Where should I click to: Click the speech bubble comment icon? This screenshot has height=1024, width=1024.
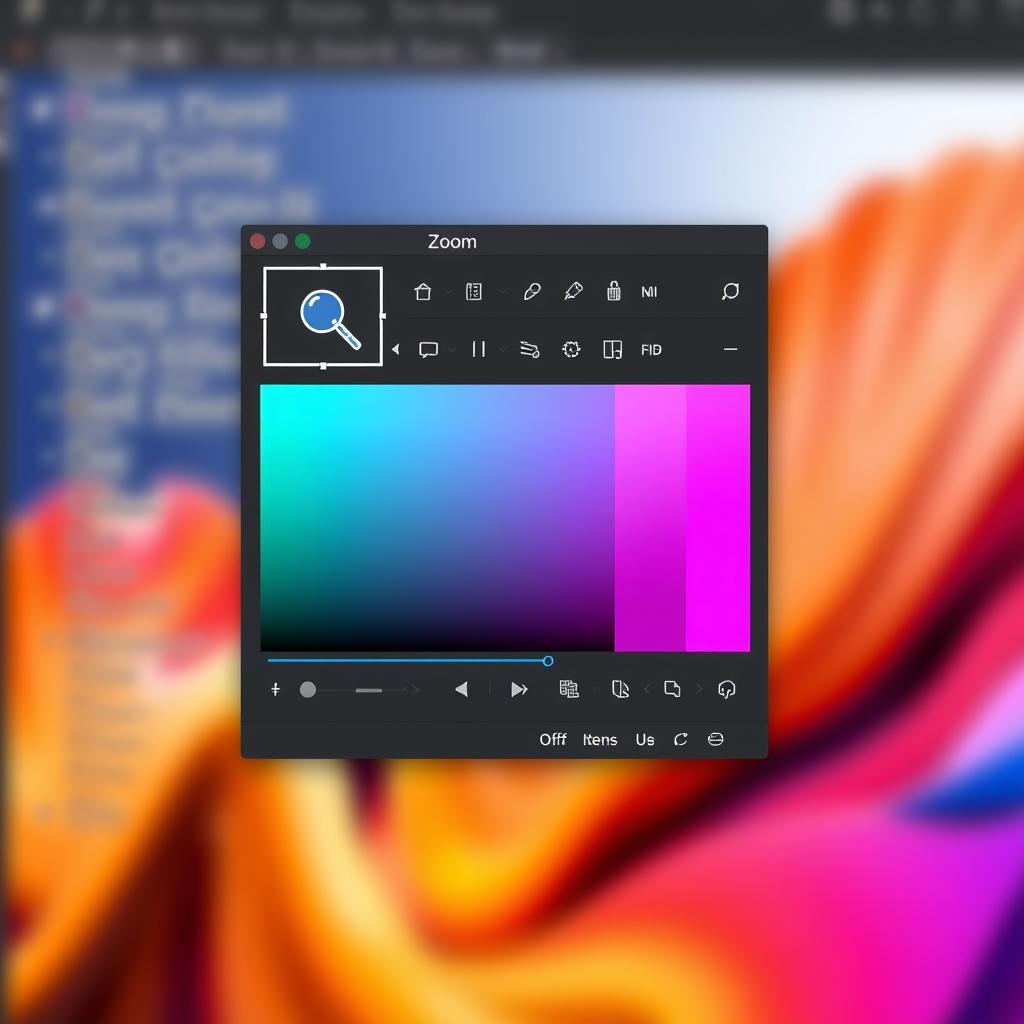point(428,349)
